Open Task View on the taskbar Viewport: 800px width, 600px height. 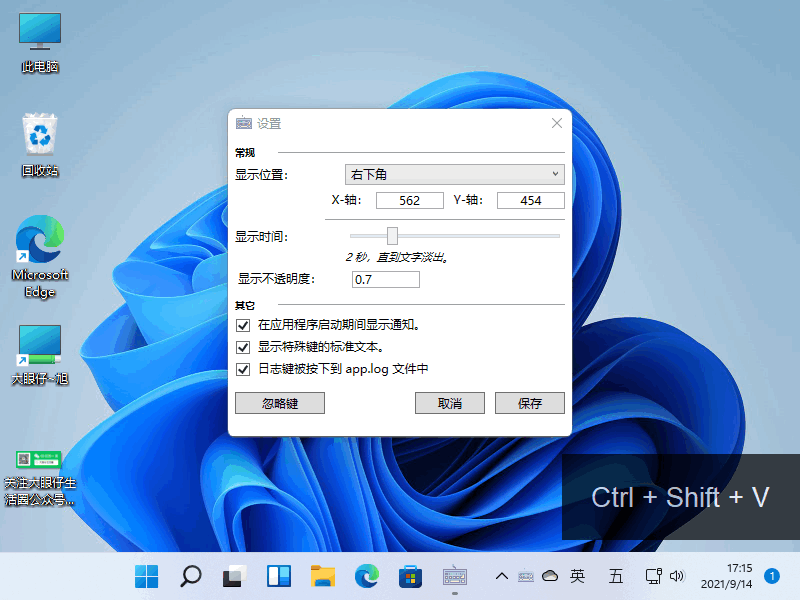point(235,577)
